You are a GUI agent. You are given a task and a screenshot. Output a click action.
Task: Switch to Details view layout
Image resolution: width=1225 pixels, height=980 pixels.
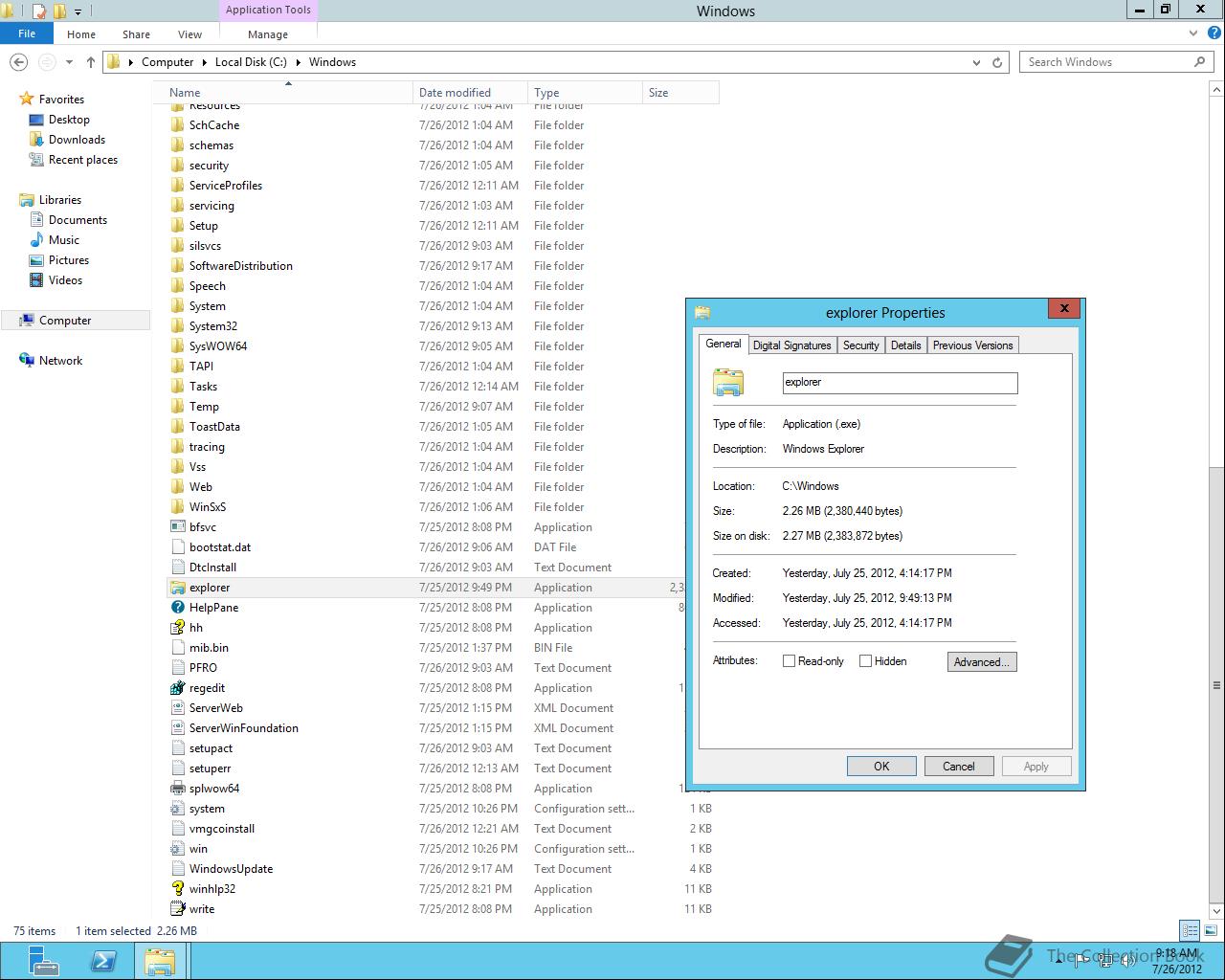1190,930
